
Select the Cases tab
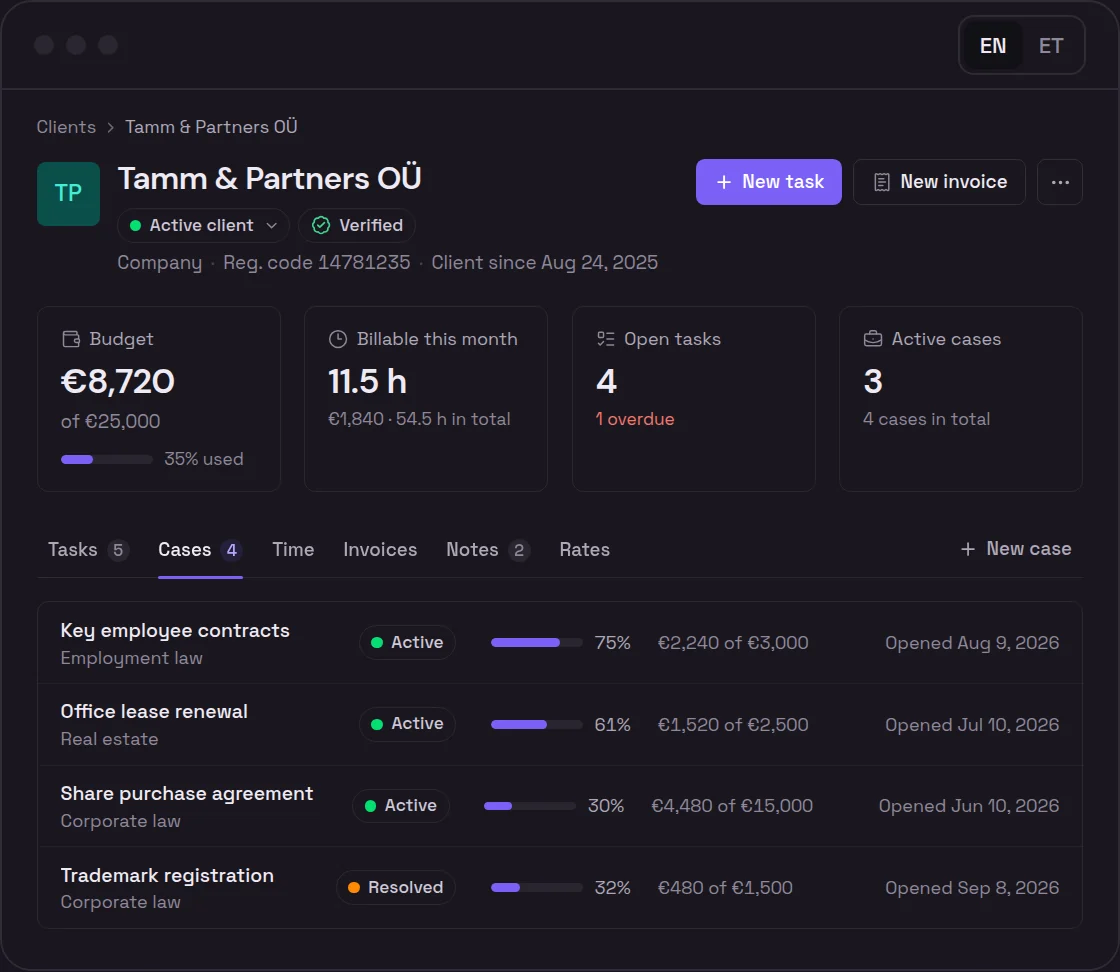pyautogui.click(x=200, y=550)
